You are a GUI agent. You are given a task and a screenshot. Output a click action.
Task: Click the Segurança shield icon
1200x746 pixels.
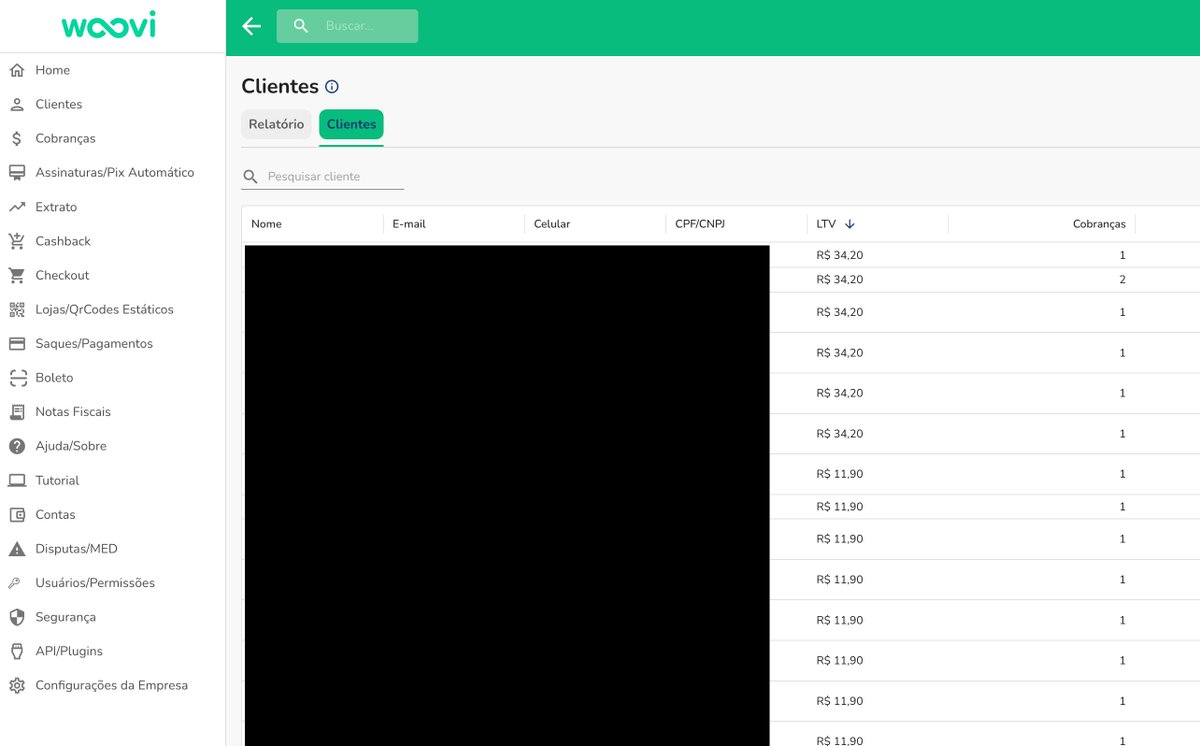(x=17, y=617)
